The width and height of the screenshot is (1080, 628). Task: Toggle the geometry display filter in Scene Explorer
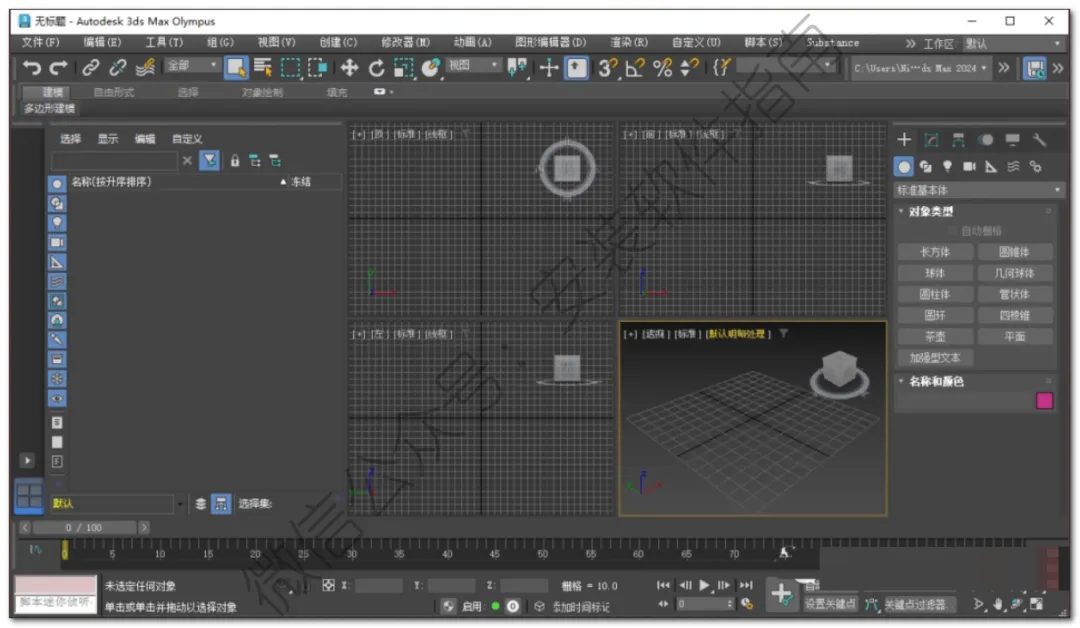click(57, 183)
